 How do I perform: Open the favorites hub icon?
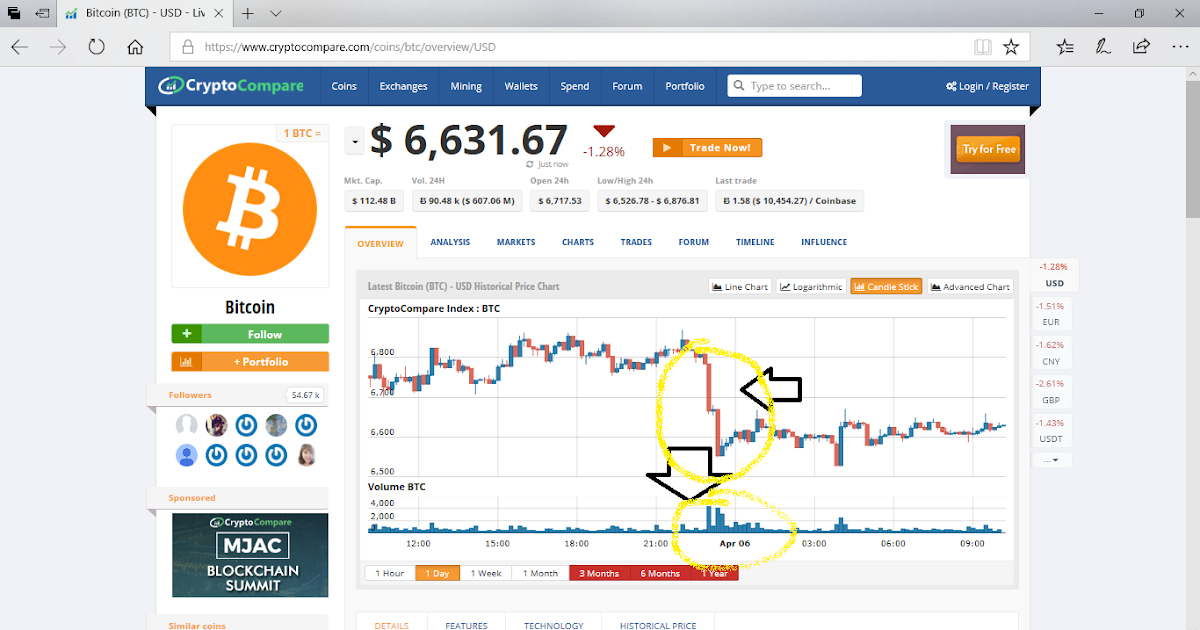(x=1065, y=47)
